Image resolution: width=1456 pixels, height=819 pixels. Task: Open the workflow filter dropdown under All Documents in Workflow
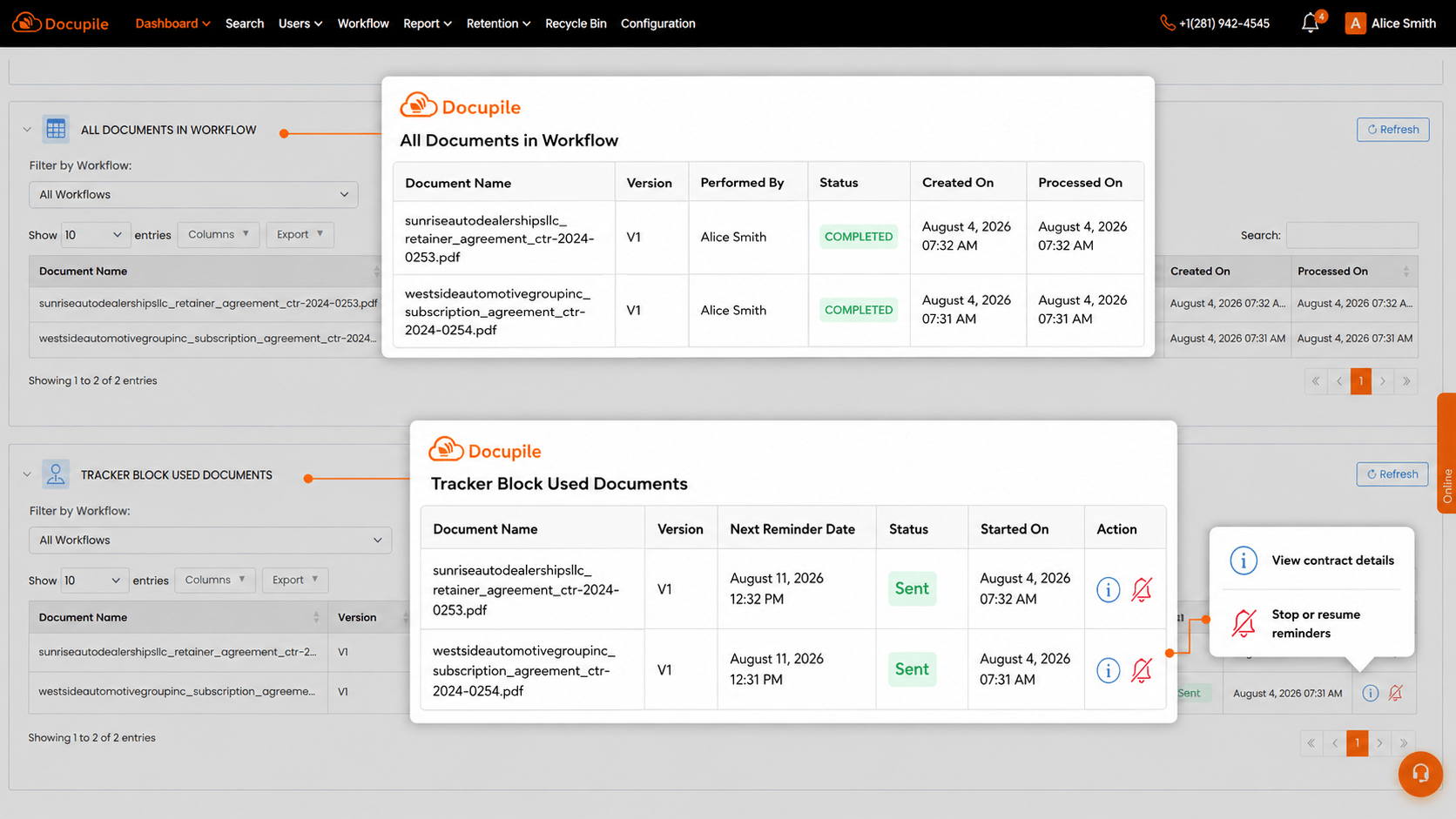click(193, 194)
